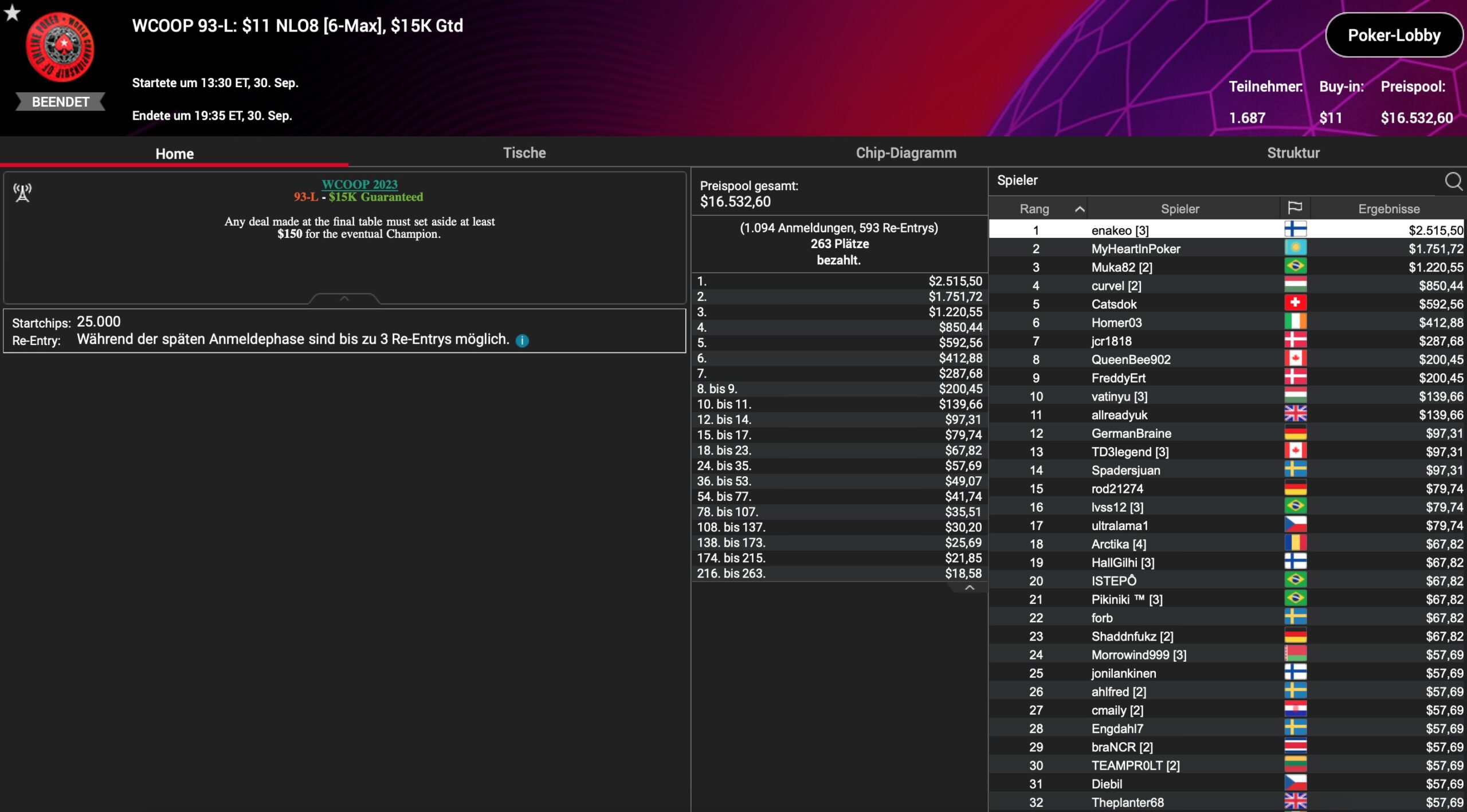This screenshot has height=812, width=1467.
Task: Go to Poker-Lobby
Action: coord(1394,36)
